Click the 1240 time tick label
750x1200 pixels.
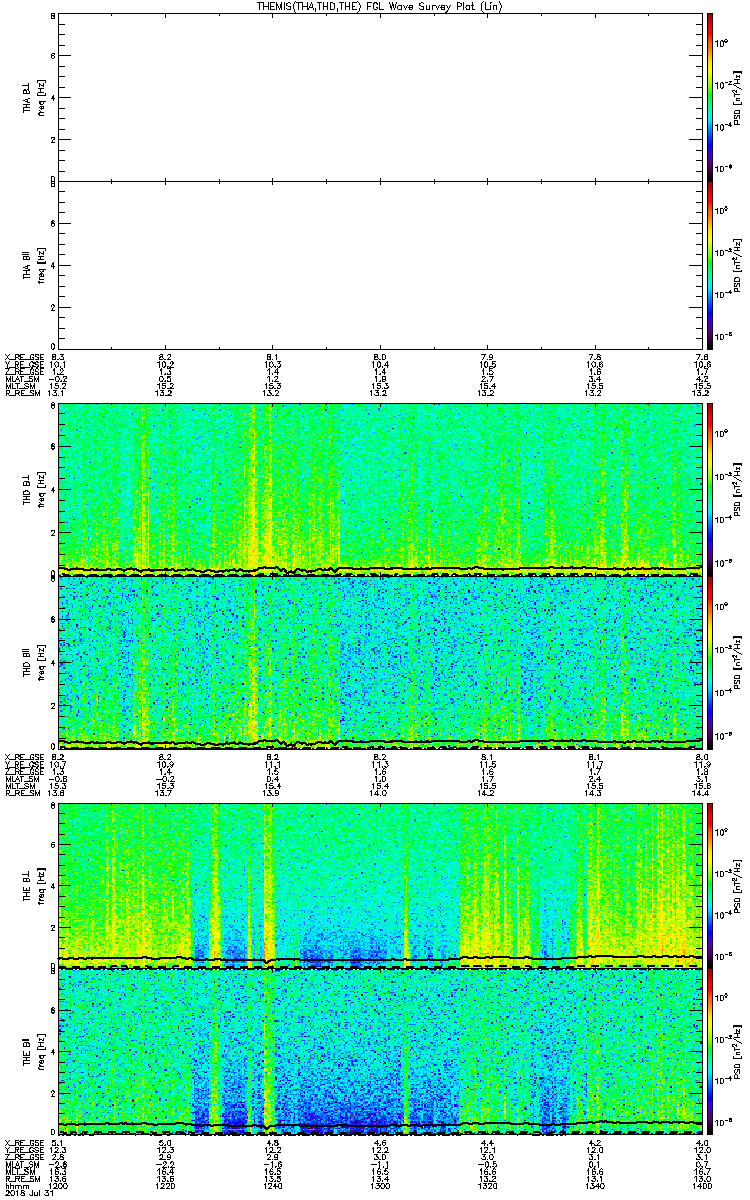click(273, 1184)
